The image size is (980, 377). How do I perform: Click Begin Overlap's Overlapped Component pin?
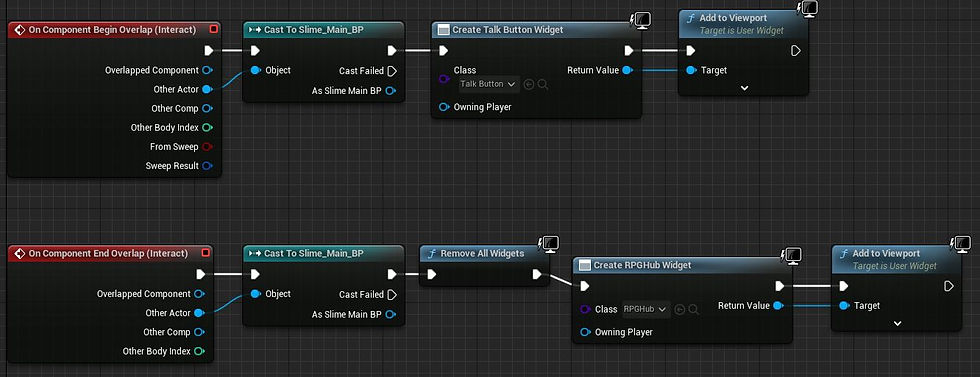tap(208, 70)
